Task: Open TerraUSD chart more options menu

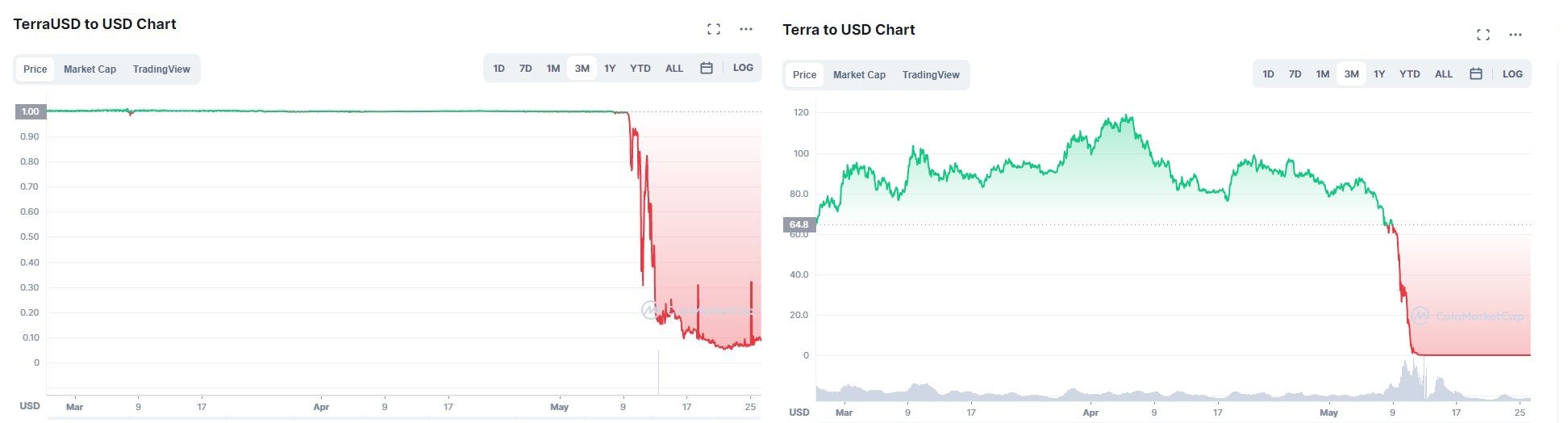Action: pyautogui.click(x=746, y=29)
